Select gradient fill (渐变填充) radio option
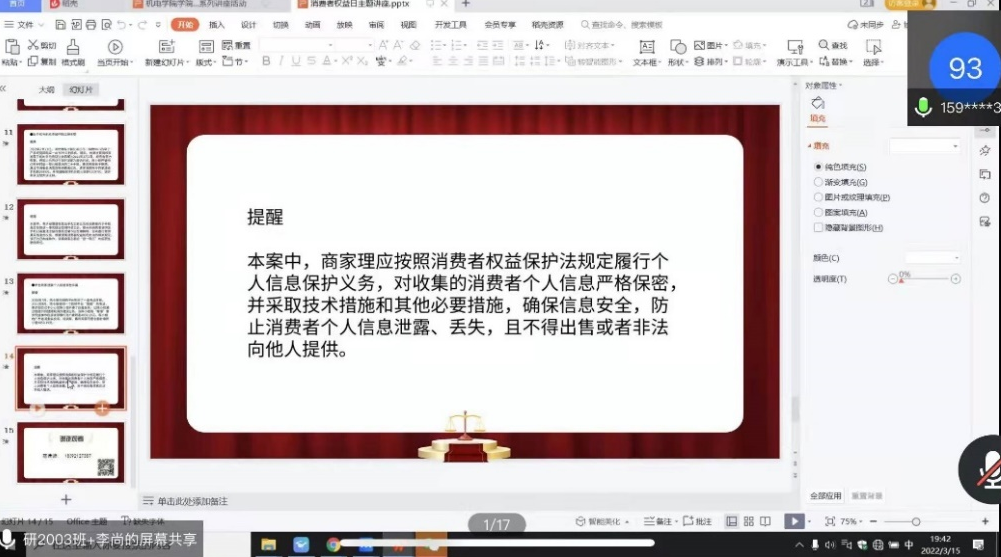This screenshot has width=1001, height=557. 819,182
